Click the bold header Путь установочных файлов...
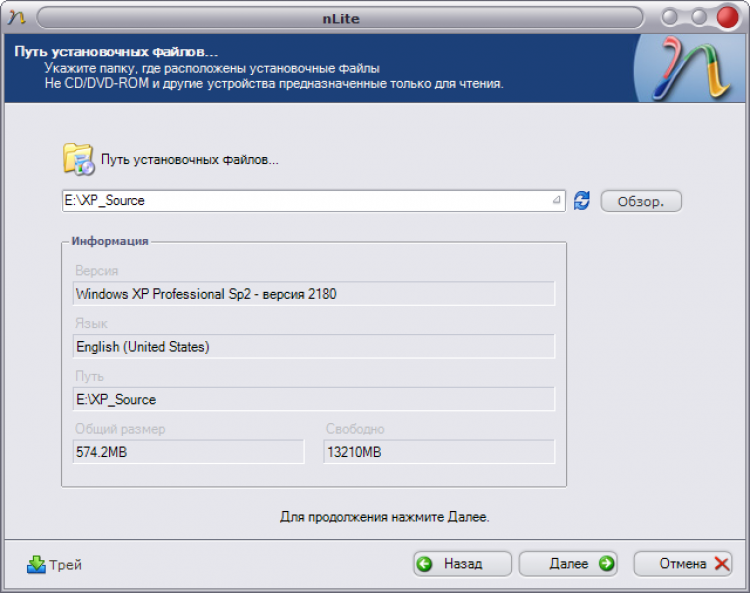Image resolution: width=750 pixels, height=593 pixels. 116,52
